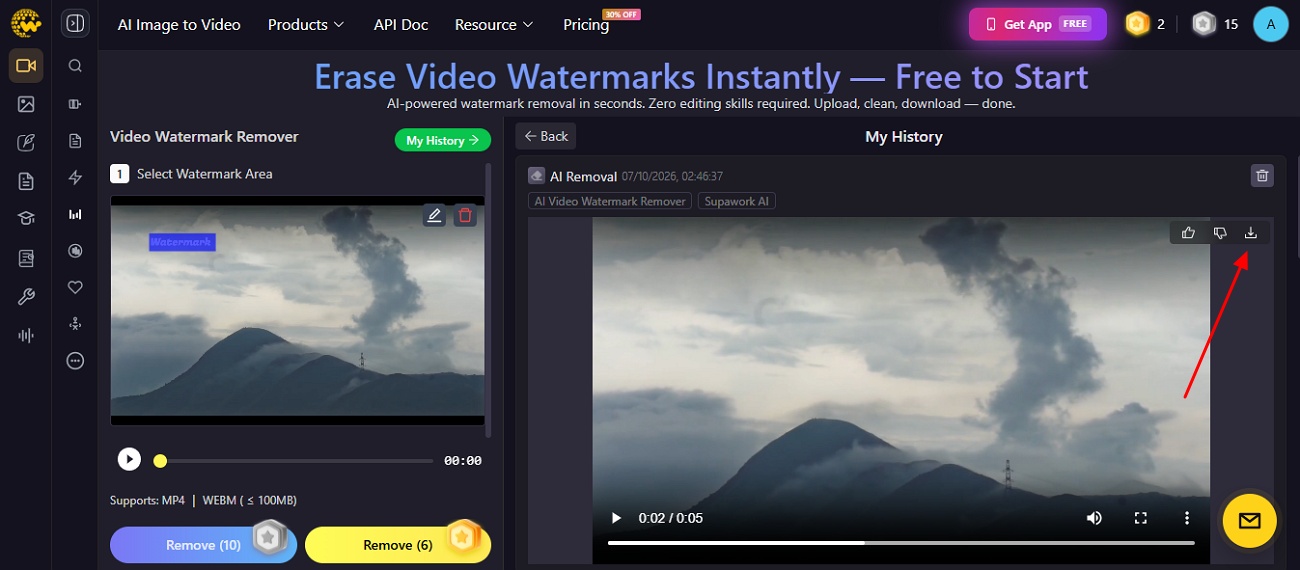Edit the watermark selection with pencil icon
Screen dimensions: 1300x570
[434, 215]
